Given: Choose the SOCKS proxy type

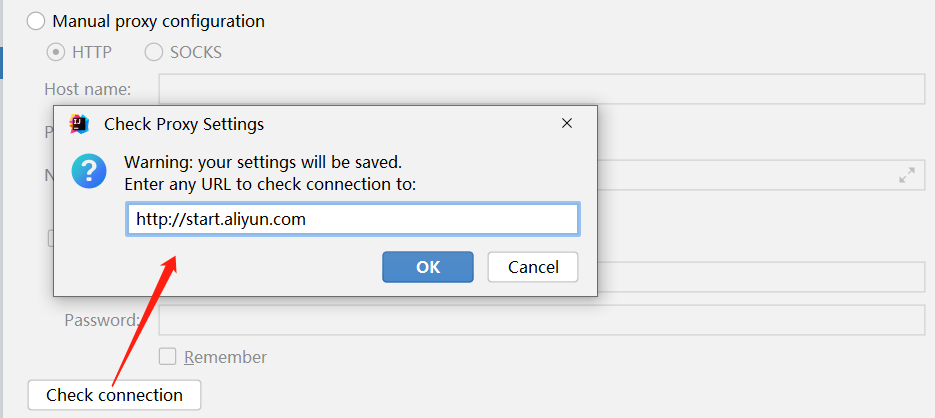Looking at the screenshot, I should click(x=154, y=52).
